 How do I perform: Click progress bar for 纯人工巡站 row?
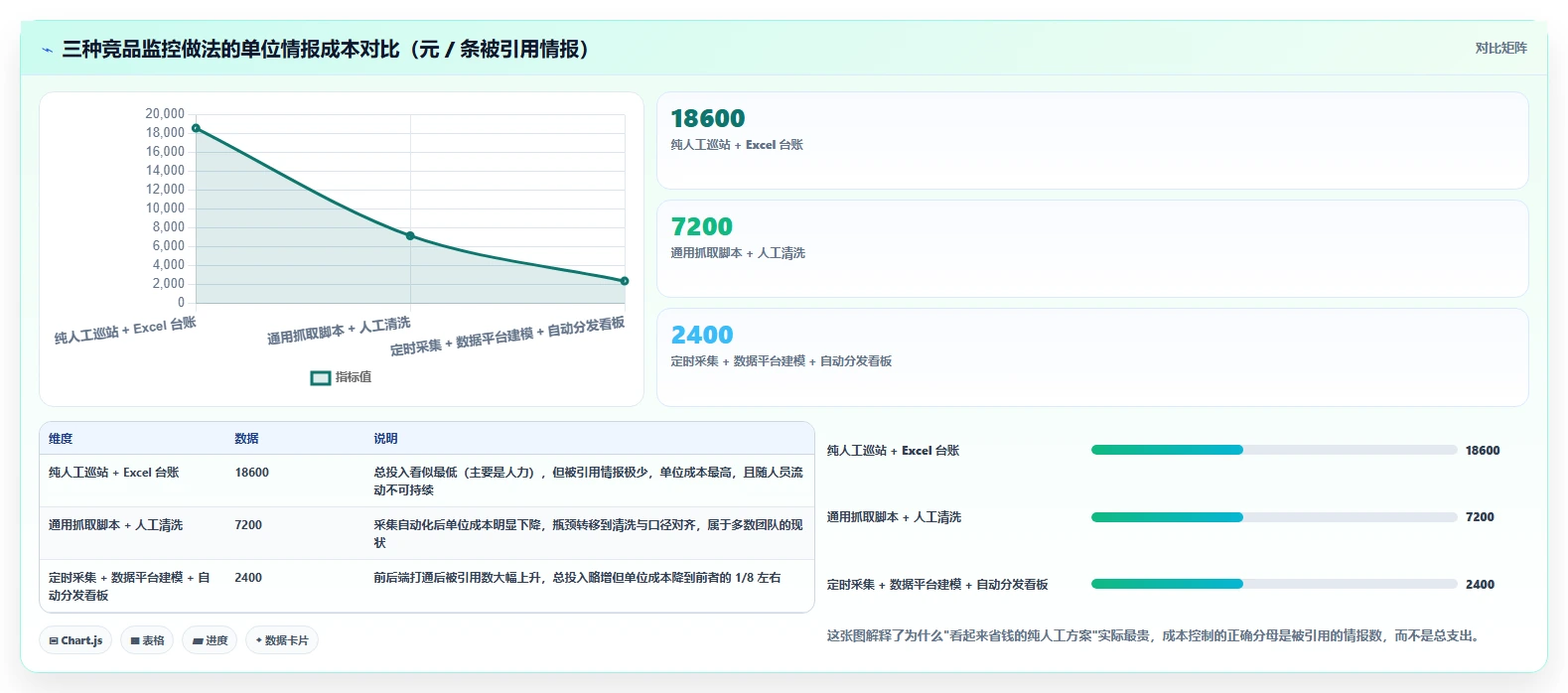[x=1274, y=450]
